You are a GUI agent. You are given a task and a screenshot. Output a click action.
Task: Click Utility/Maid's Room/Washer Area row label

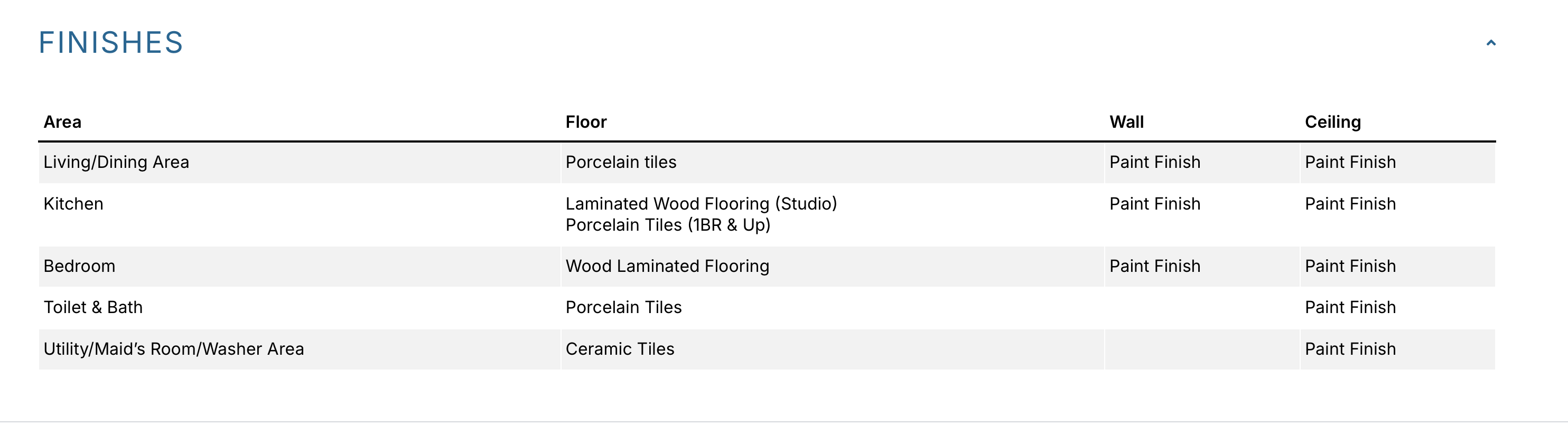(173, 348)
